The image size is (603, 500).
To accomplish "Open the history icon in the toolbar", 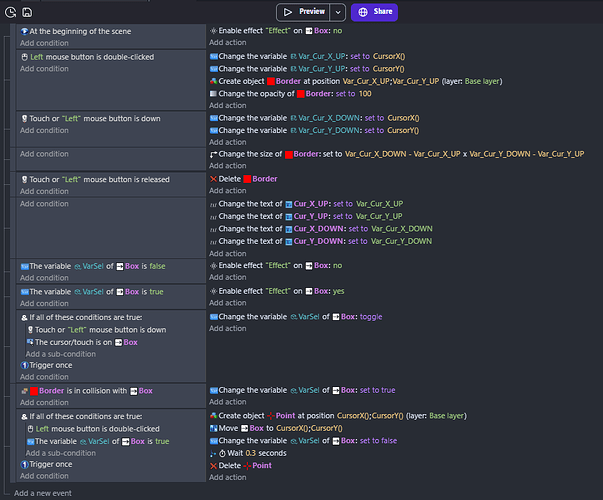I will tap(10, 12).
